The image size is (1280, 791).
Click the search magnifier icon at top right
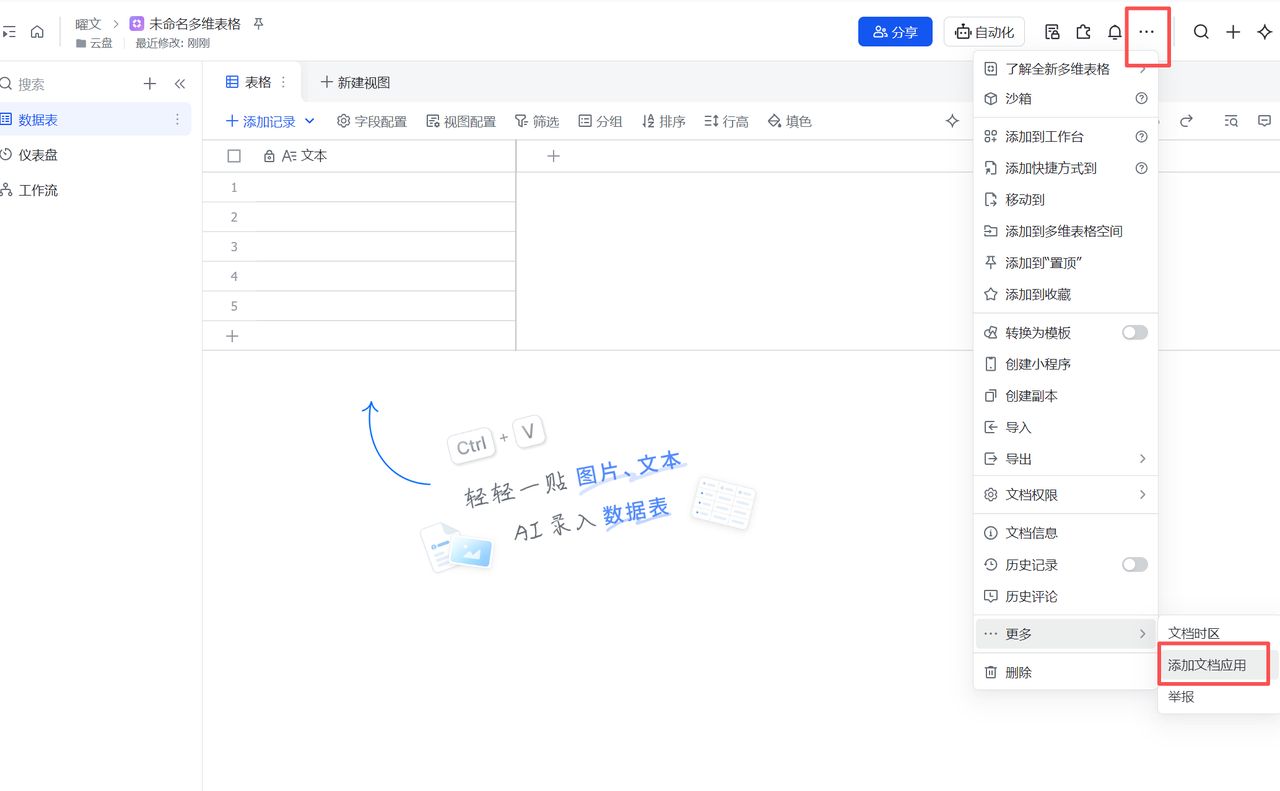point(1201,32)
